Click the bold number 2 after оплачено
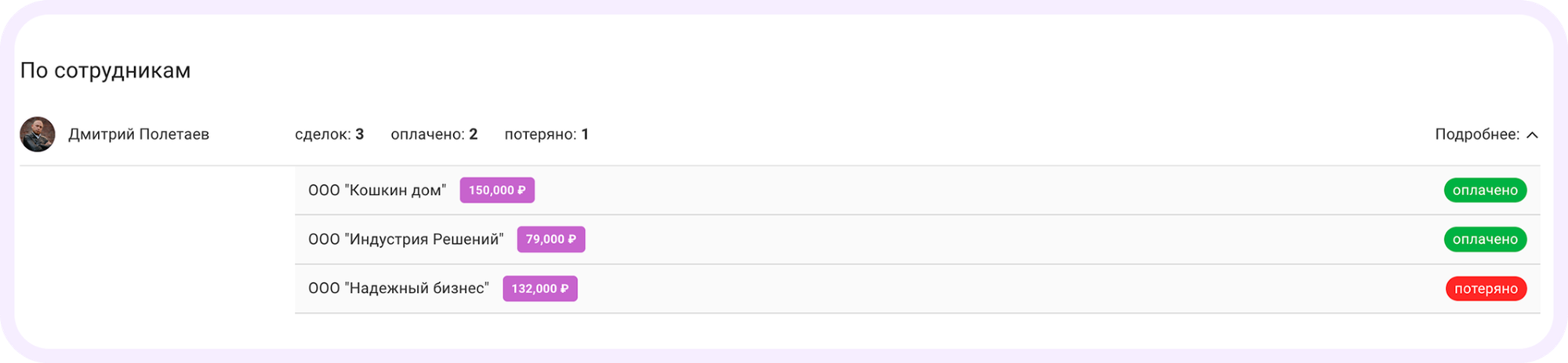 pos(474,135)
